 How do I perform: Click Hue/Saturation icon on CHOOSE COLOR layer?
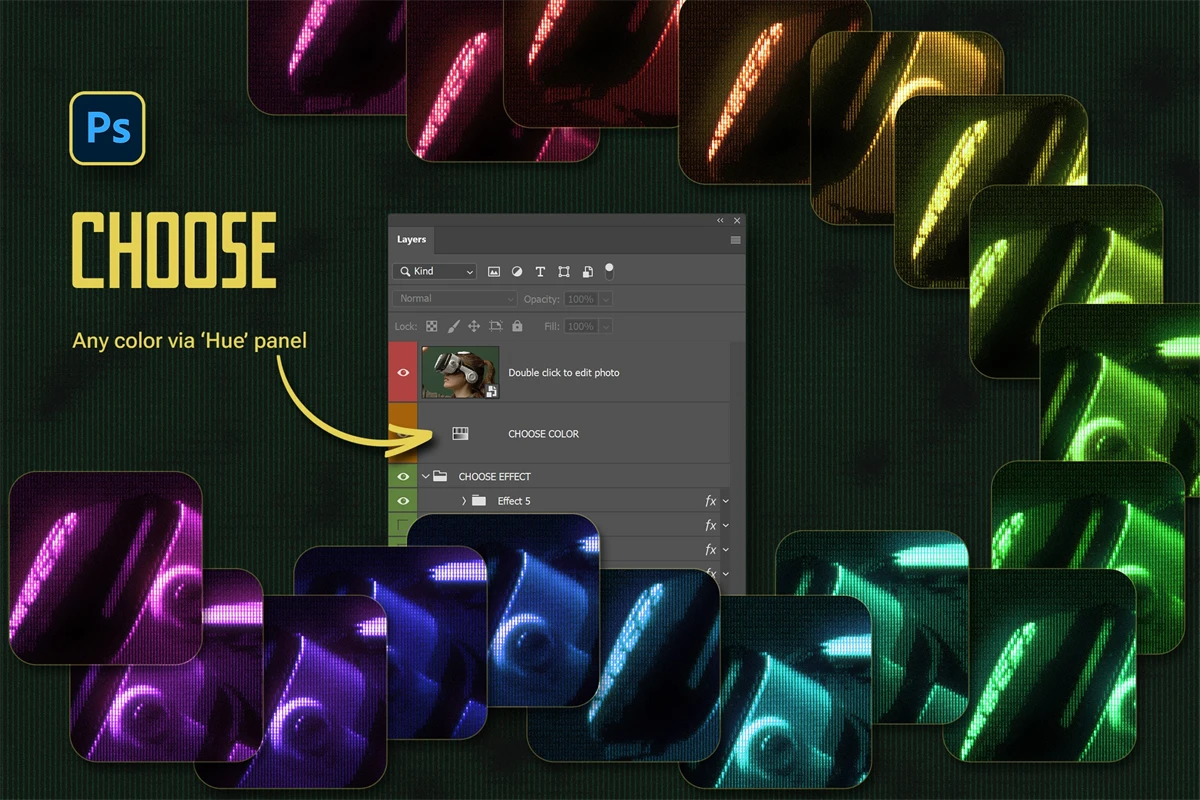pos(460,434)
